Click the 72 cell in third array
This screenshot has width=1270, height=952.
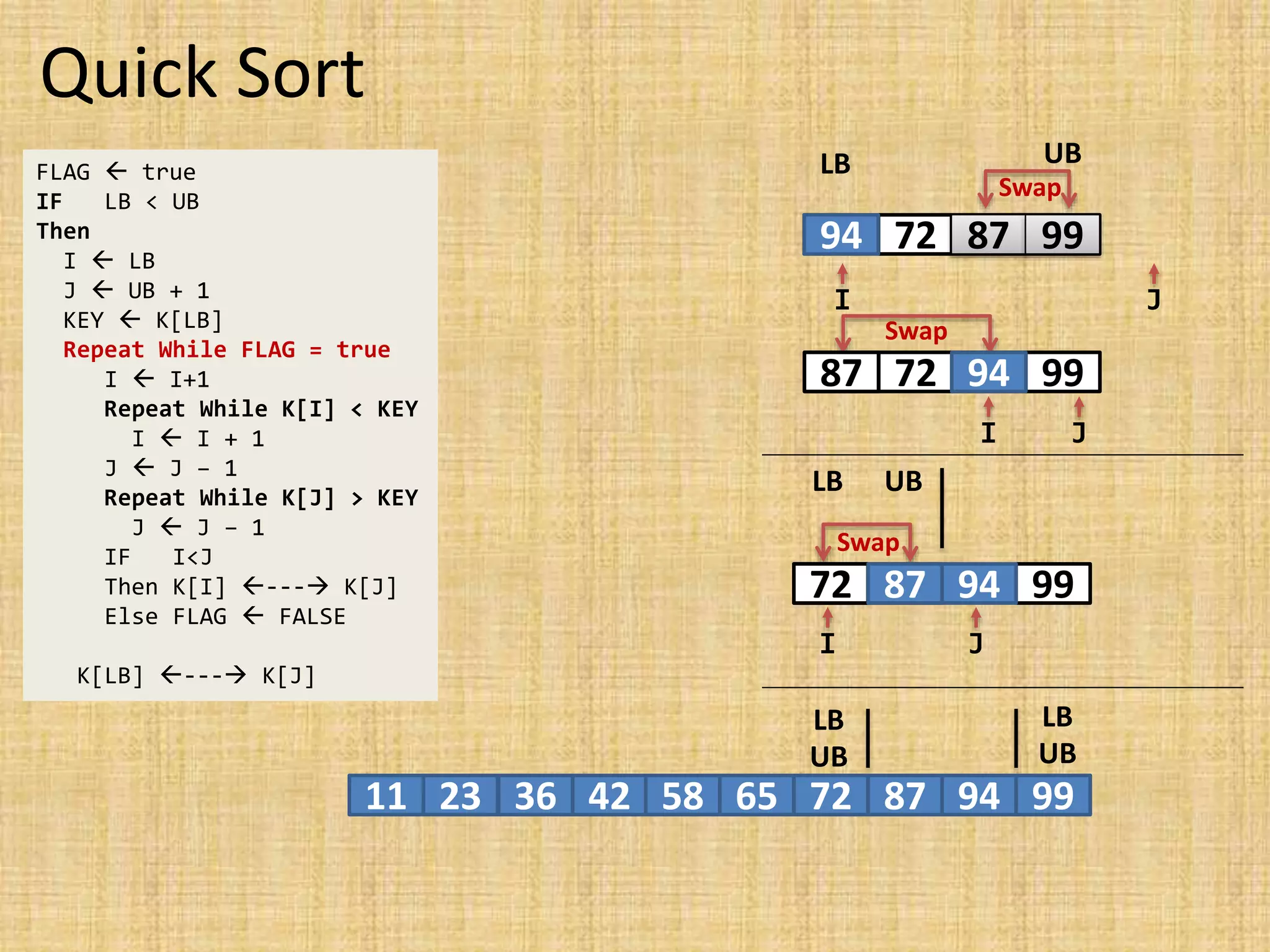pos(831,584)
